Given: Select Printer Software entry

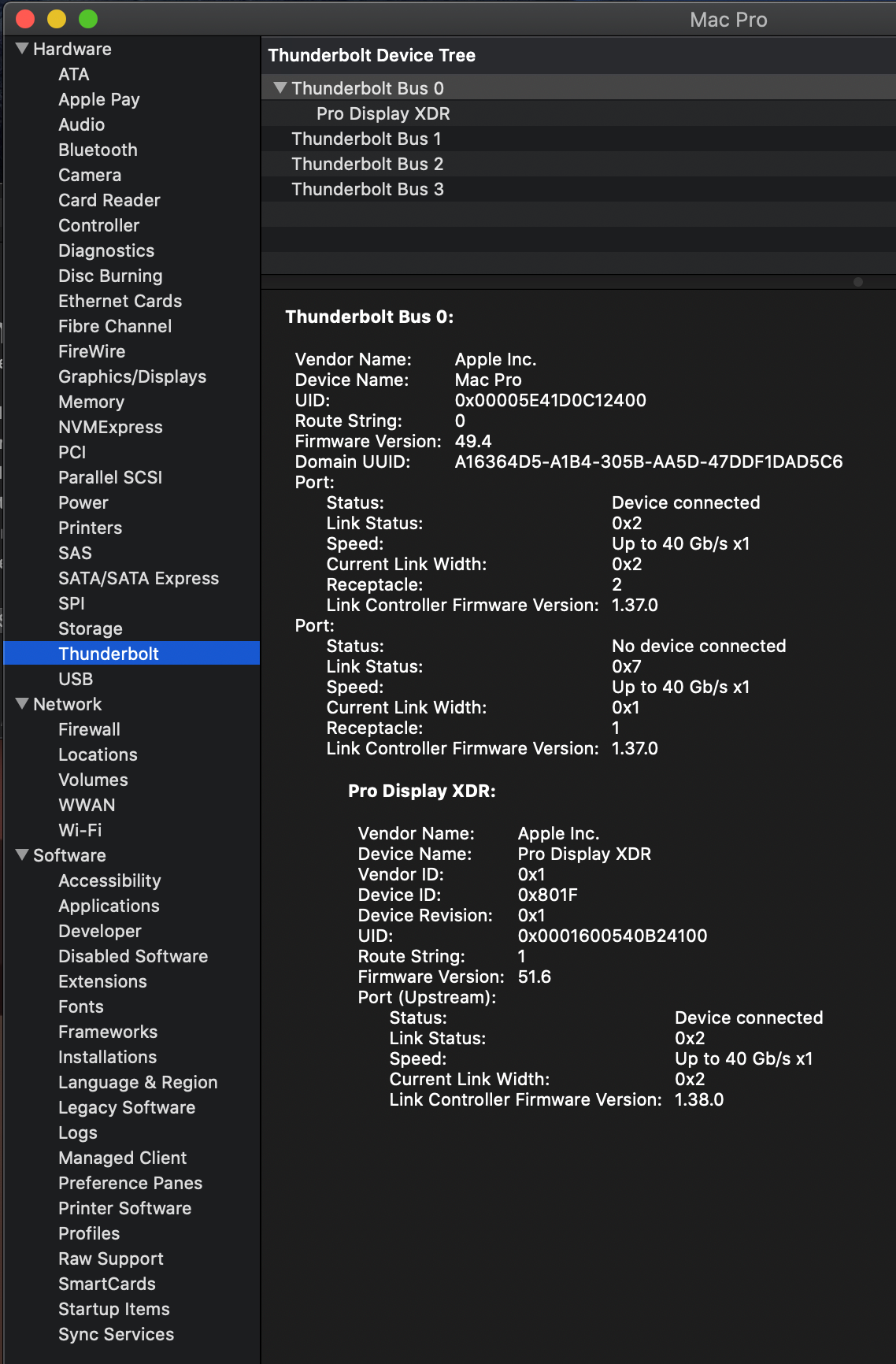Looking at the screenshot, I should pyautogui.click(x=124, y=1208).
